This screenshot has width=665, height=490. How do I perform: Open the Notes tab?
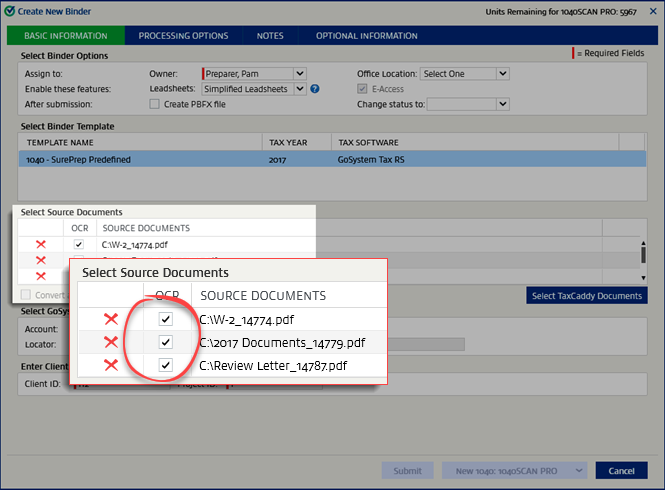click(x=269, y=36)
